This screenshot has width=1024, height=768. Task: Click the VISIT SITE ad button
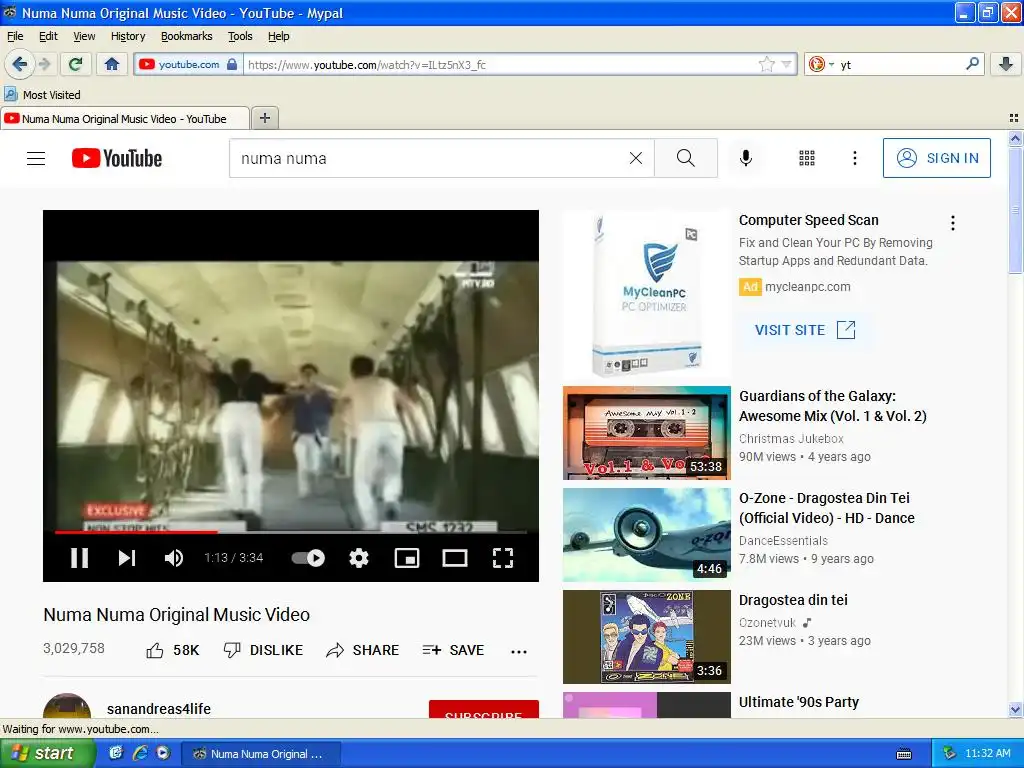[x=805, y=330]
